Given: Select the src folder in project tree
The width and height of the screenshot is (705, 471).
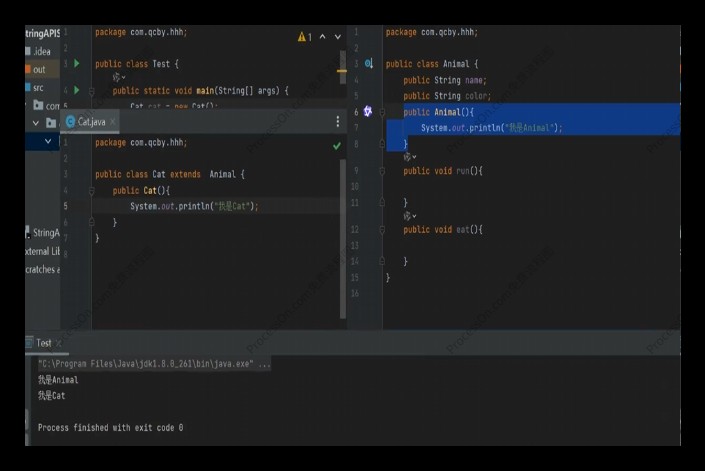Looking at the screenshot, I should coord(38,88).
